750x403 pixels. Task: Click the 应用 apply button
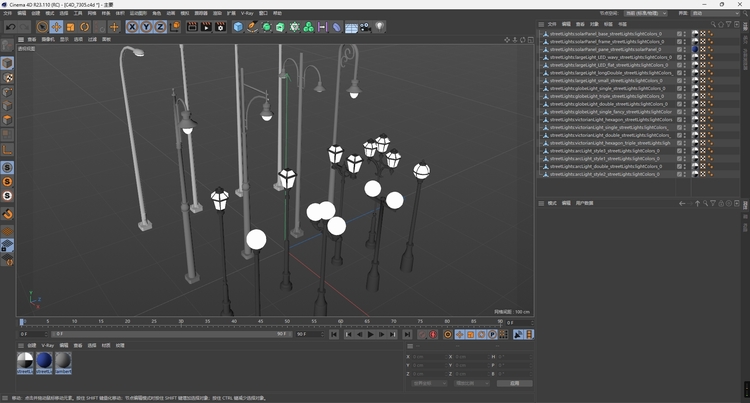click(x=514, y=383)
